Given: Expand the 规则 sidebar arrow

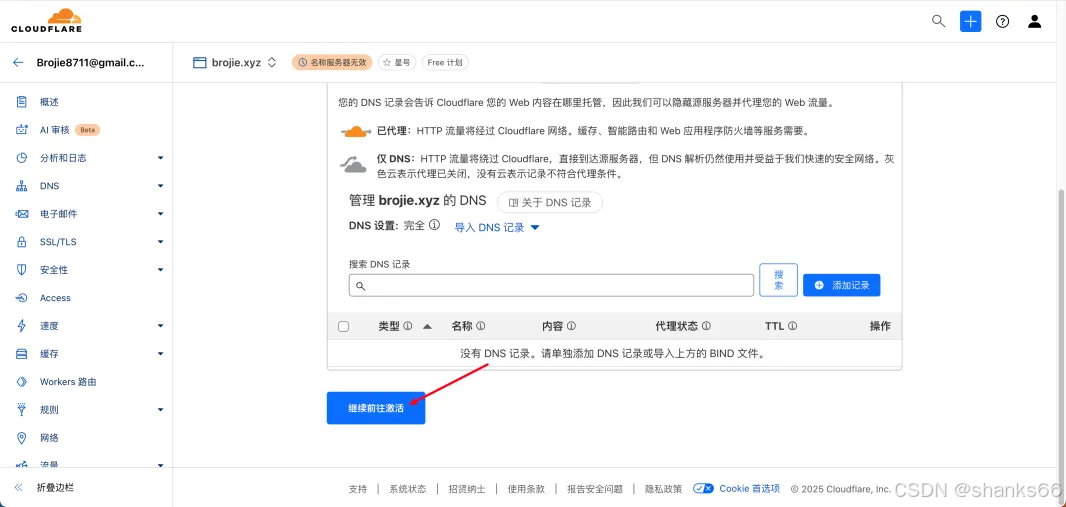Looking at the screenshot, I should pos(160,410).
